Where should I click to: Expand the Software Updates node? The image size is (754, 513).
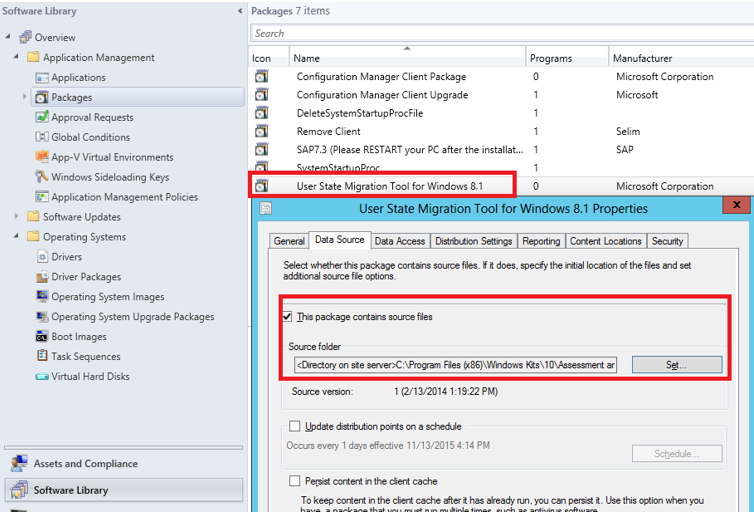pyautogui.click(x=16, y=216)
